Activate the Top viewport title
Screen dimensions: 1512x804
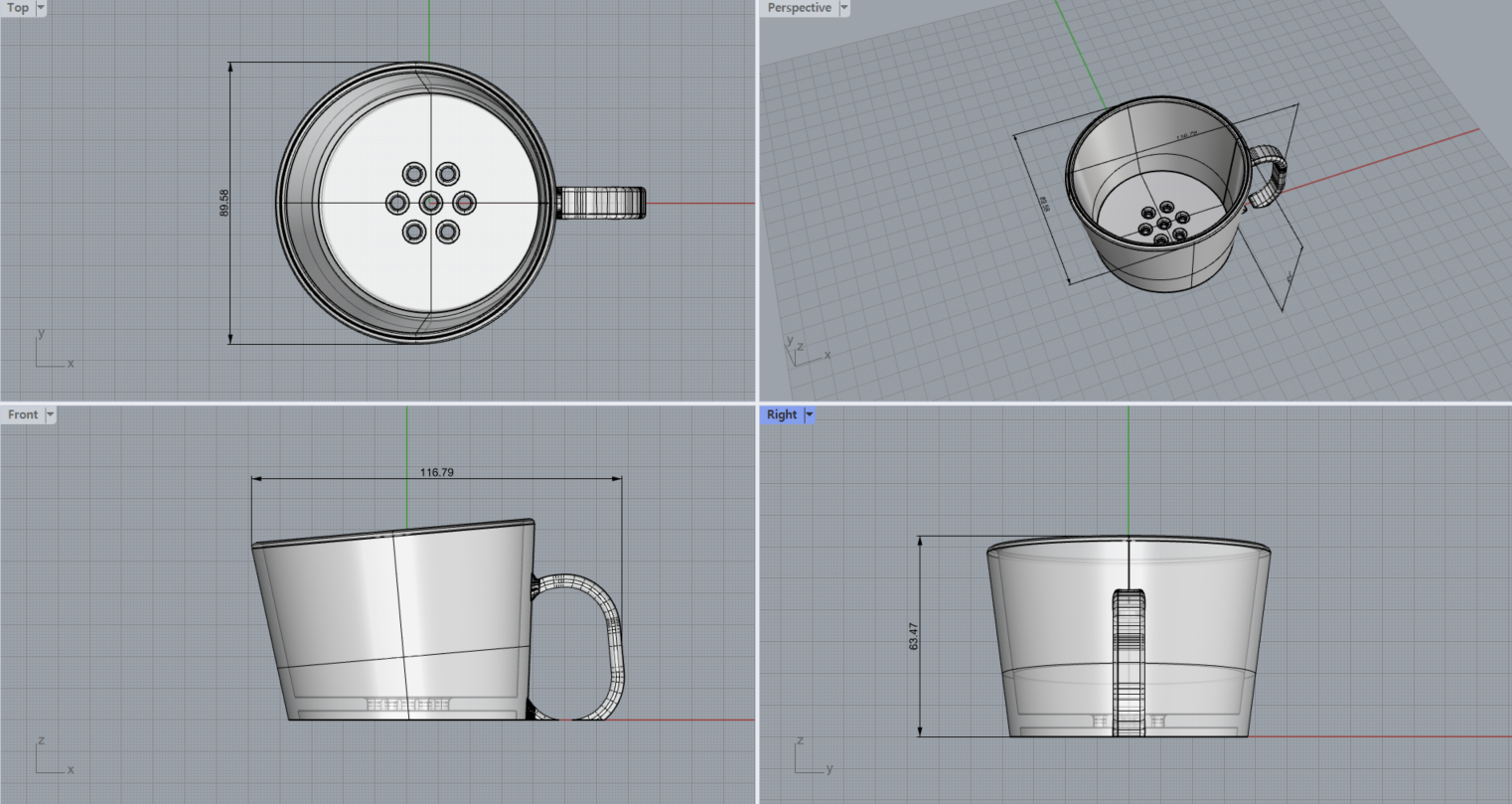tap(18, 8)
